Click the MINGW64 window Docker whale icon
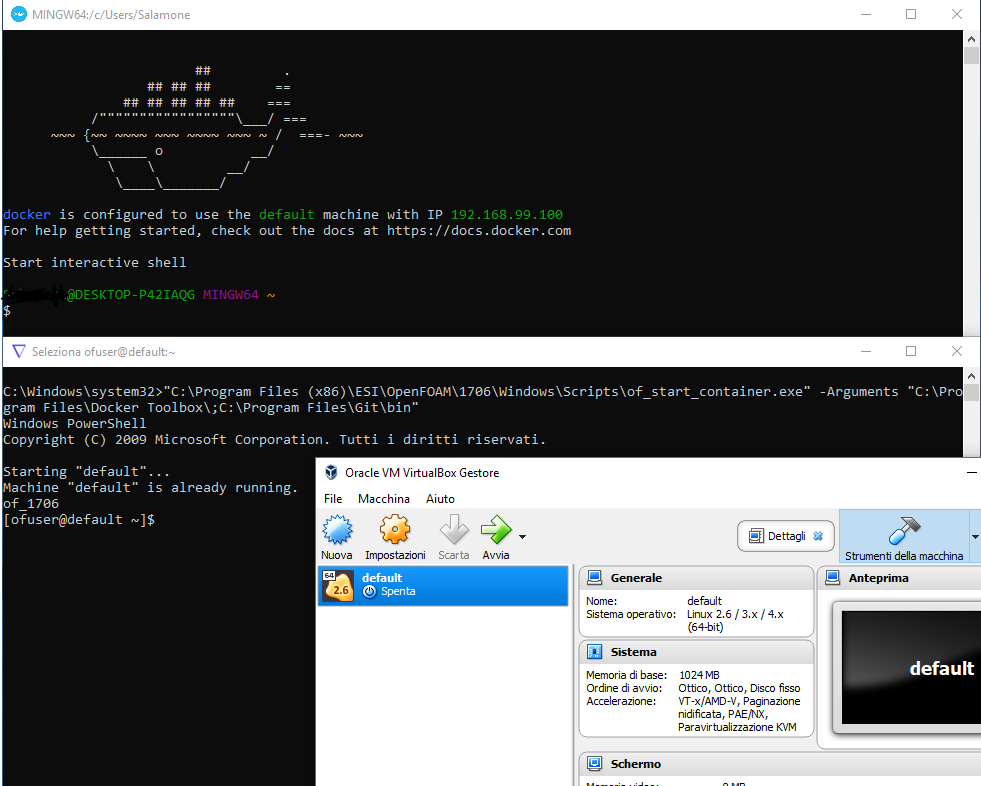 point(19,14)
